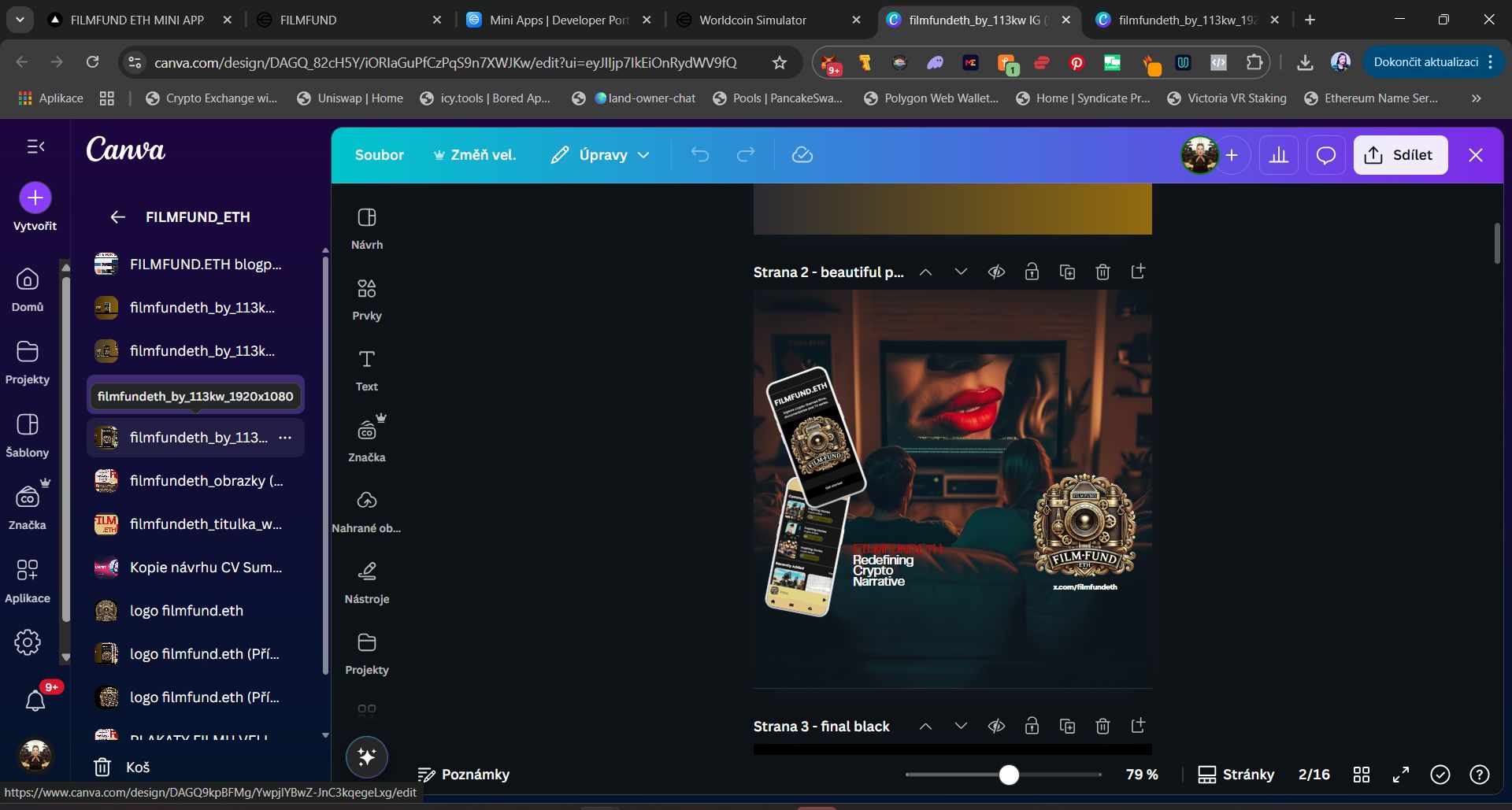1512x810 pixels.
Task: Open help question mark button
Action: [1480, 775]
